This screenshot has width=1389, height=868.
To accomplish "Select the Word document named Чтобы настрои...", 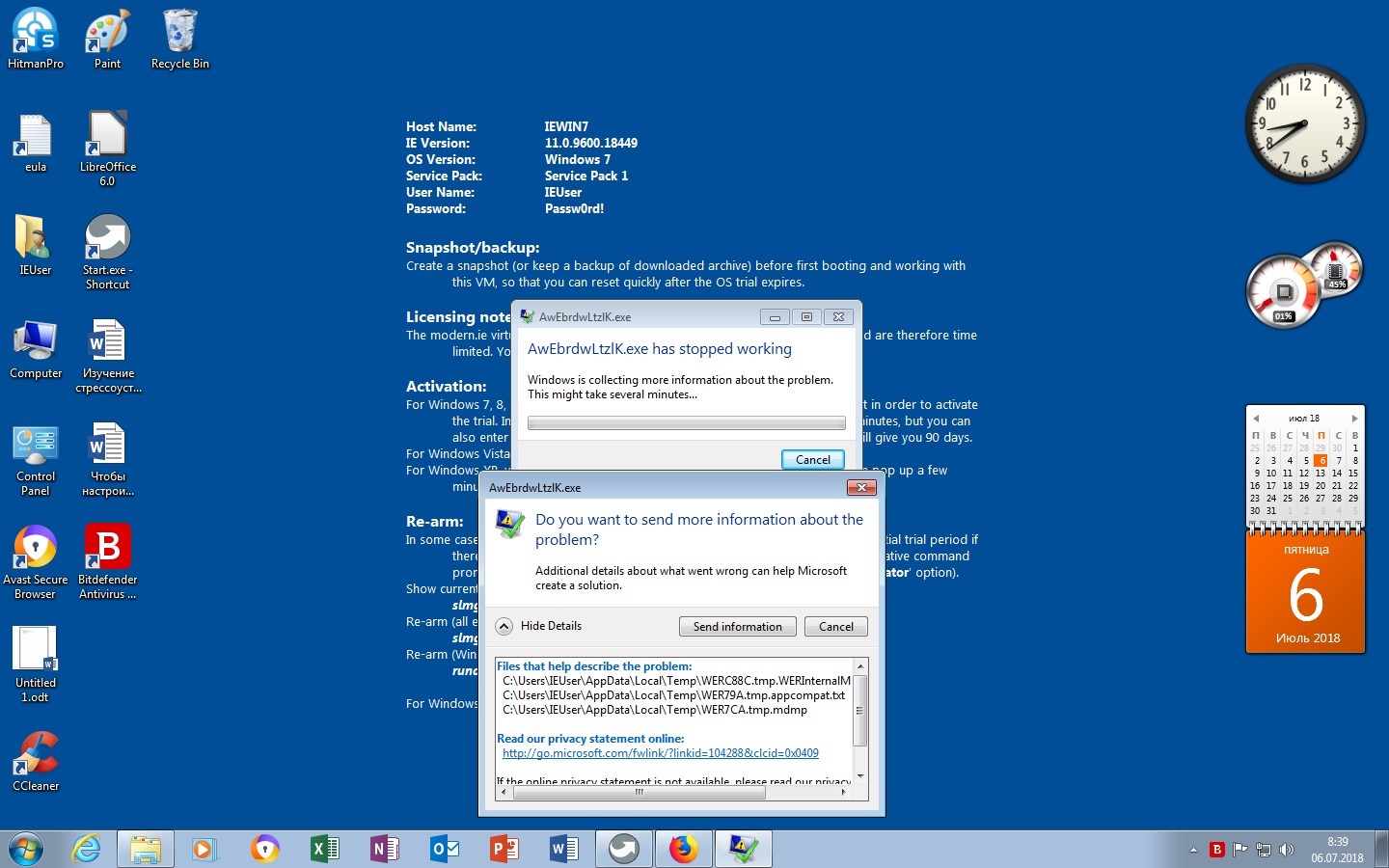I will (108, 459).
